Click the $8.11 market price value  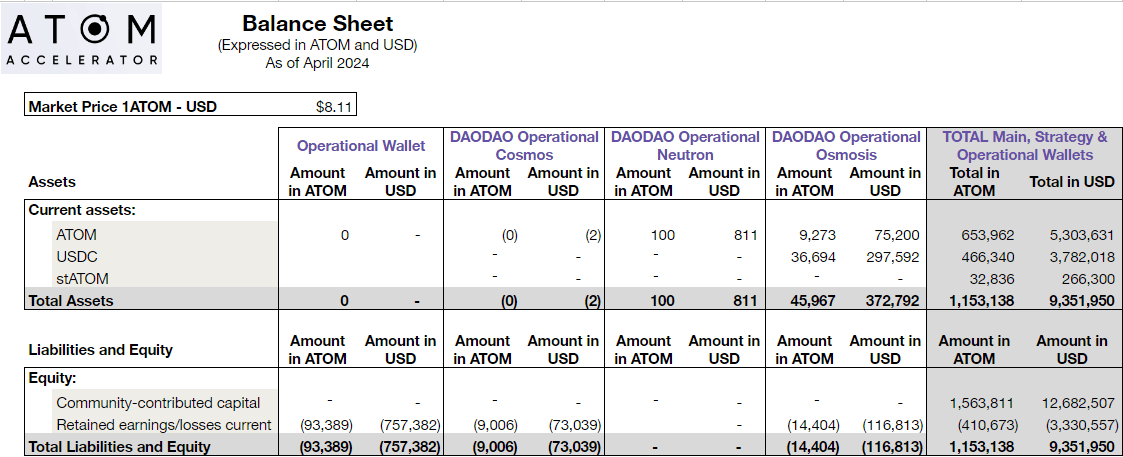[332, 106]
